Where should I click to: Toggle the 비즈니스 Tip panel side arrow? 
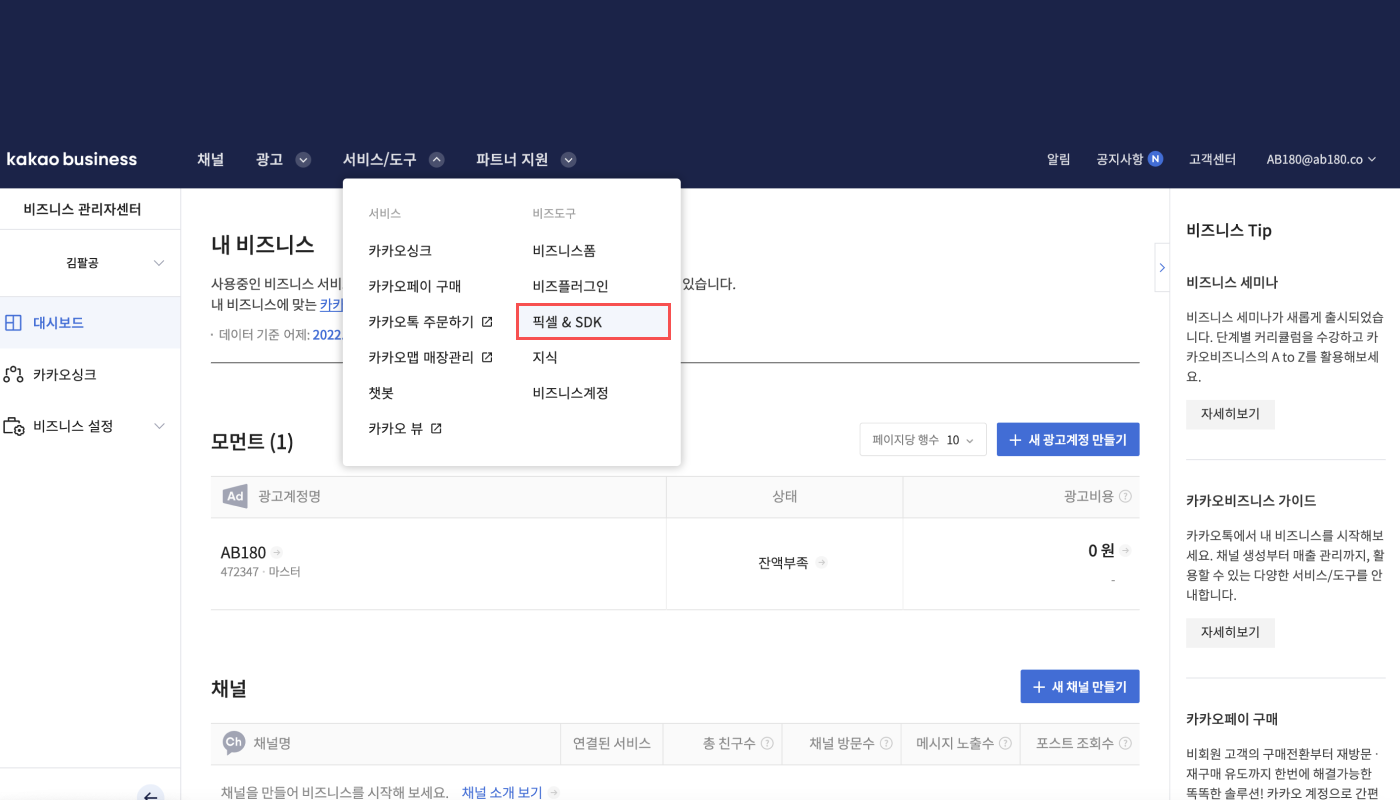(x=1161, y=267)
